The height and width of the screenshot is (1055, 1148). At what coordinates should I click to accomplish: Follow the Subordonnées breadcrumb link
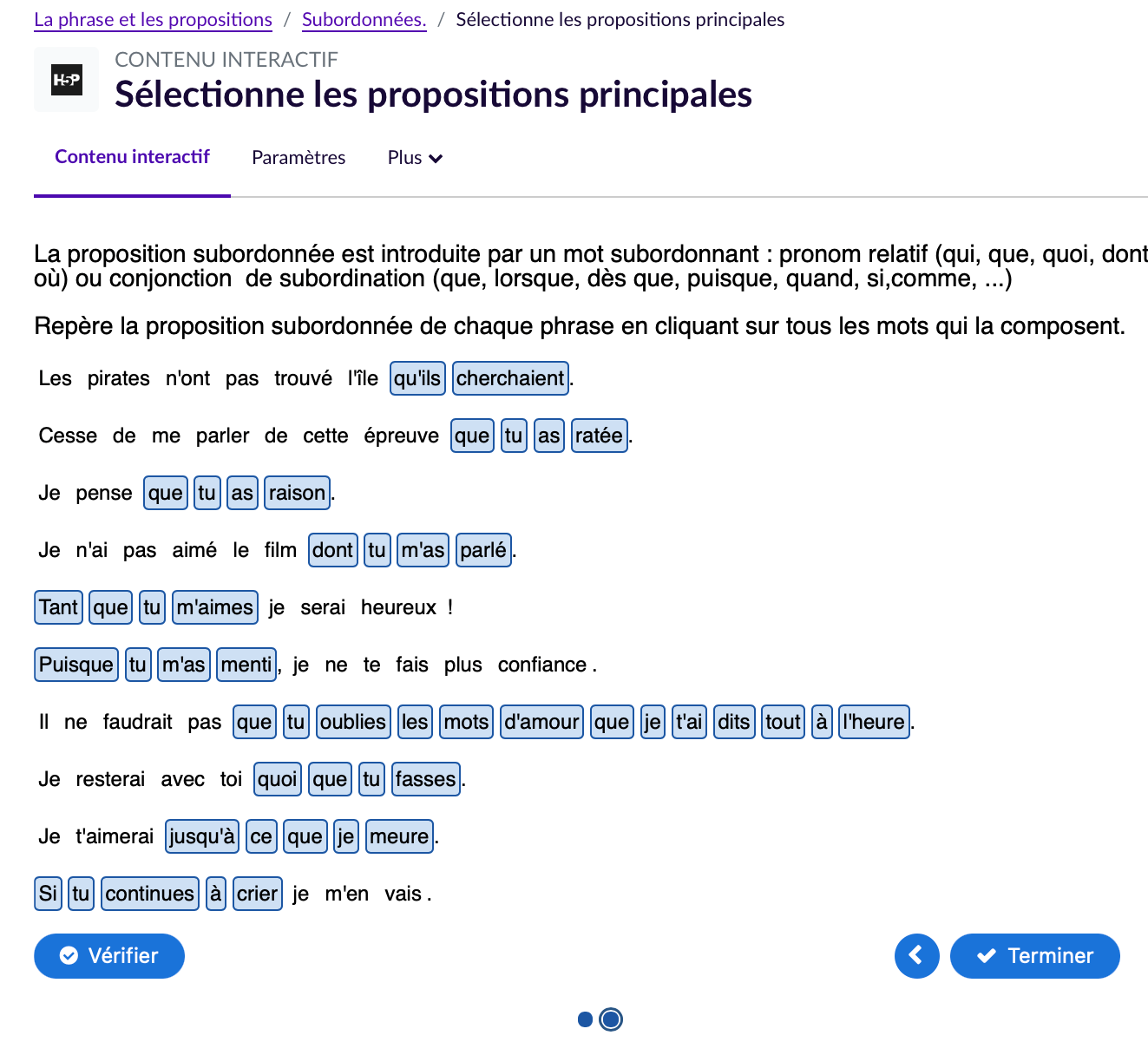pos(364,20)
